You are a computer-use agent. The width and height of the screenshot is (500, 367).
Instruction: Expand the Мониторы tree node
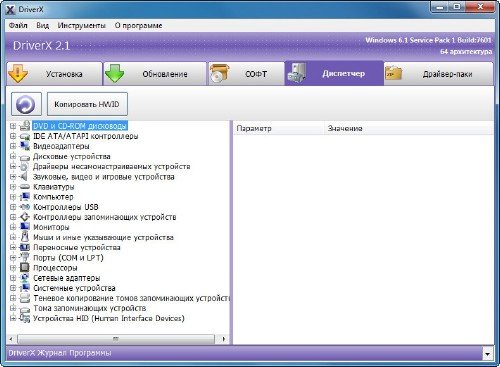coord(13,227)
